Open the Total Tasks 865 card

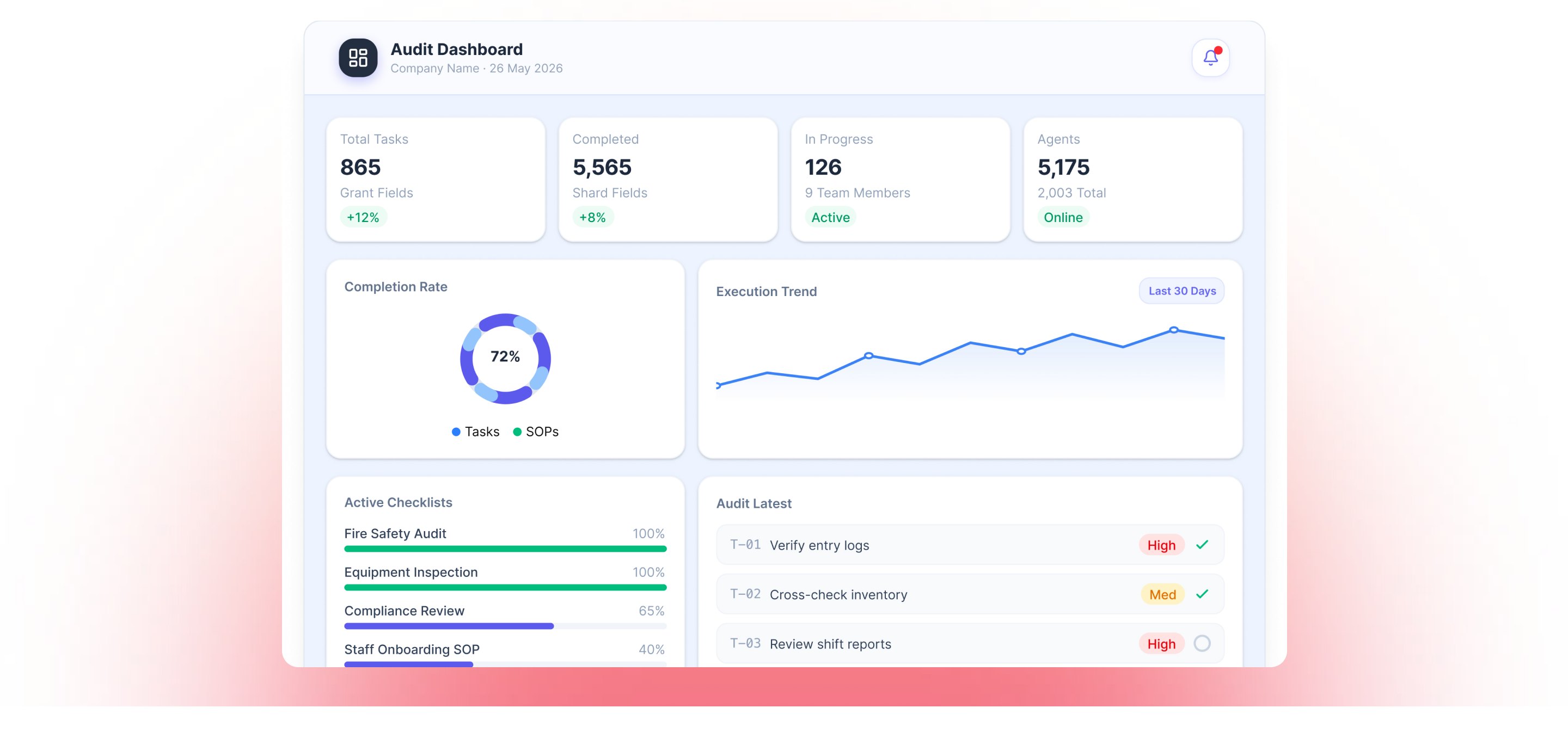[436, 180]
